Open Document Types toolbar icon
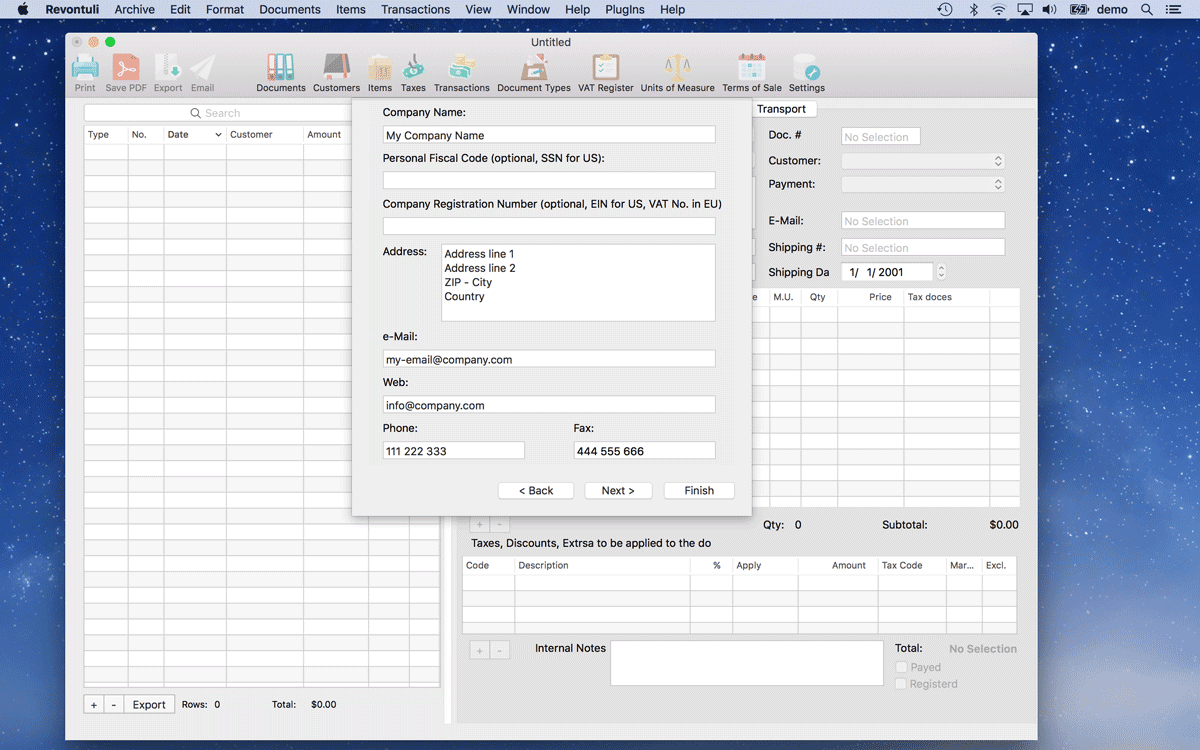 [534, 67]
